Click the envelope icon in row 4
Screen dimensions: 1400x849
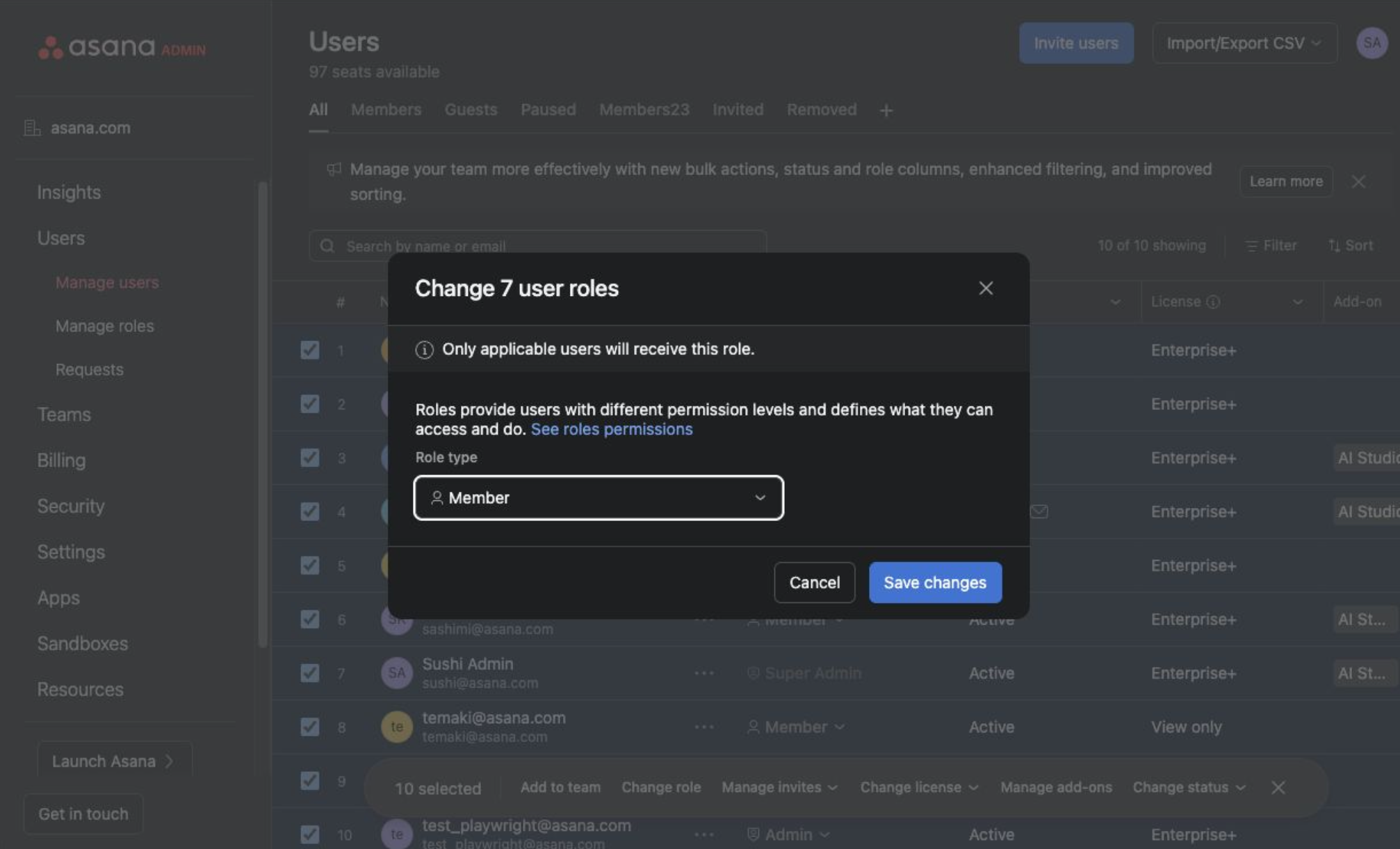[x=1039, y=512]
